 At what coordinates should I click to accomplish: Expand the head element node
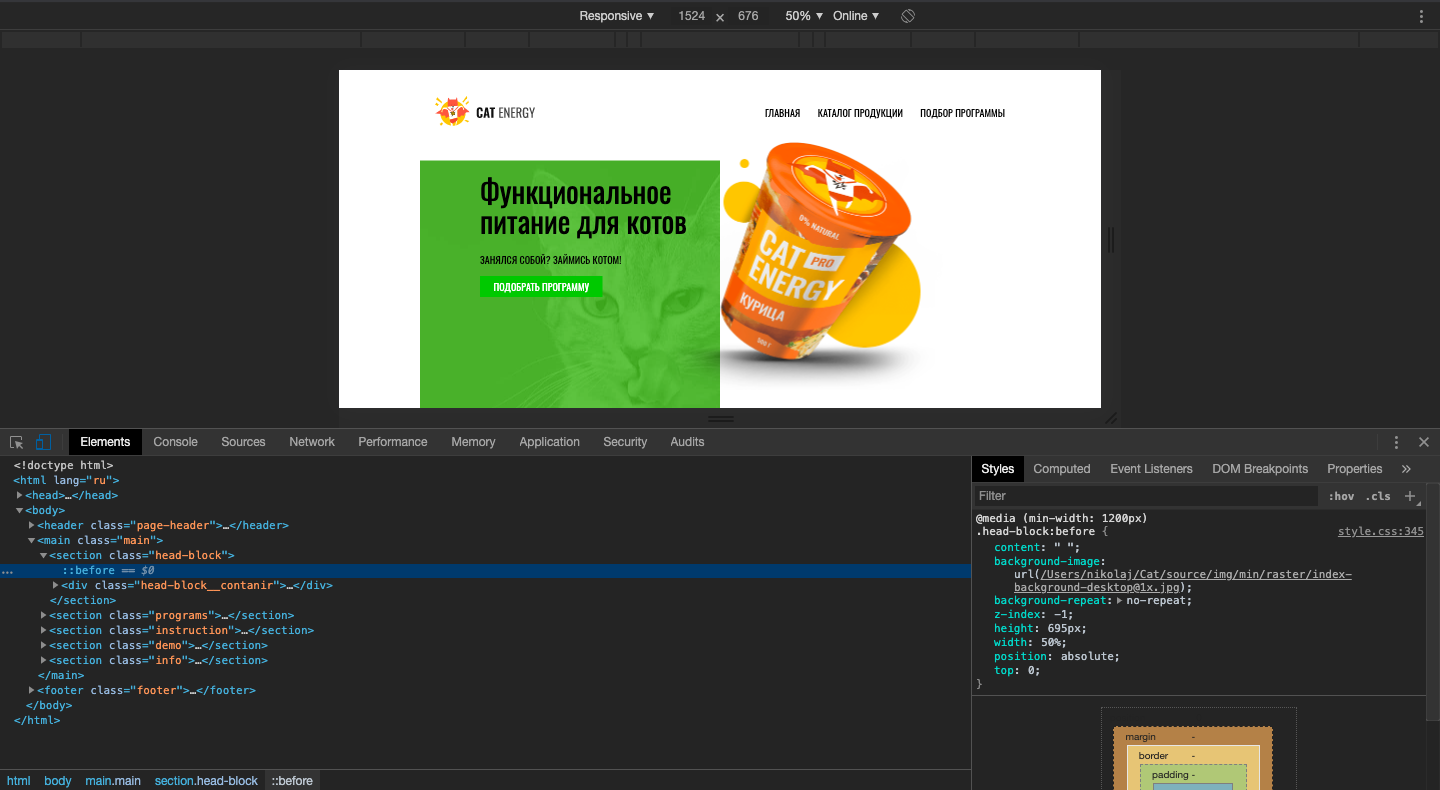pos(20,495)
